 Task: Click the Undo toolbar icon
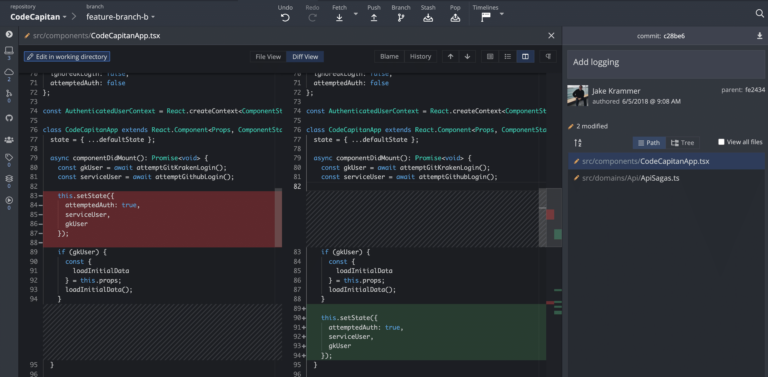pos(285,18)
